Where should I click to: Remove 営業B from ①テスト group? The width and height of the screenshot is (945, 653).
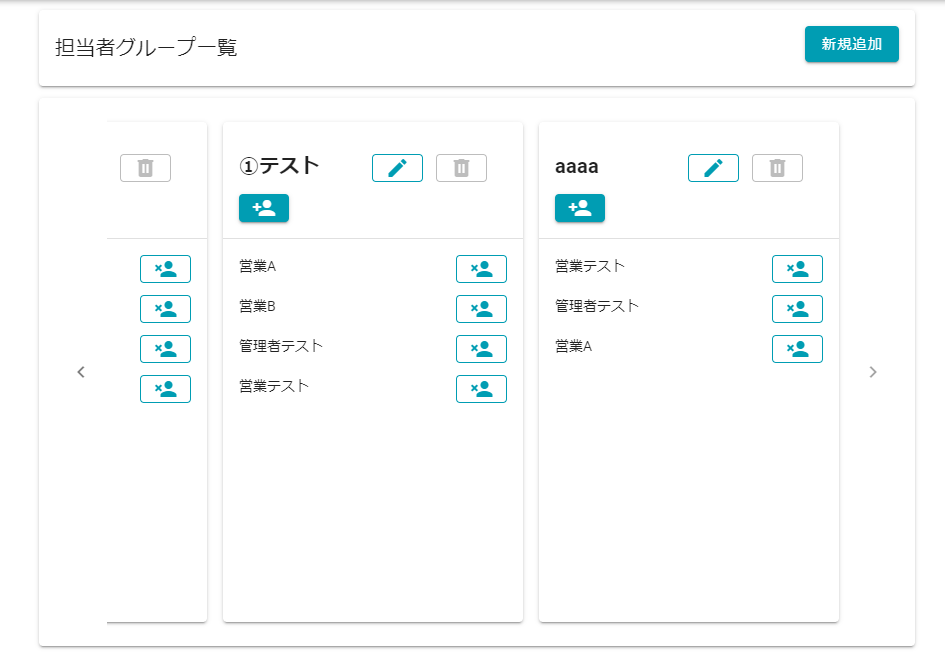pos(481,309)
